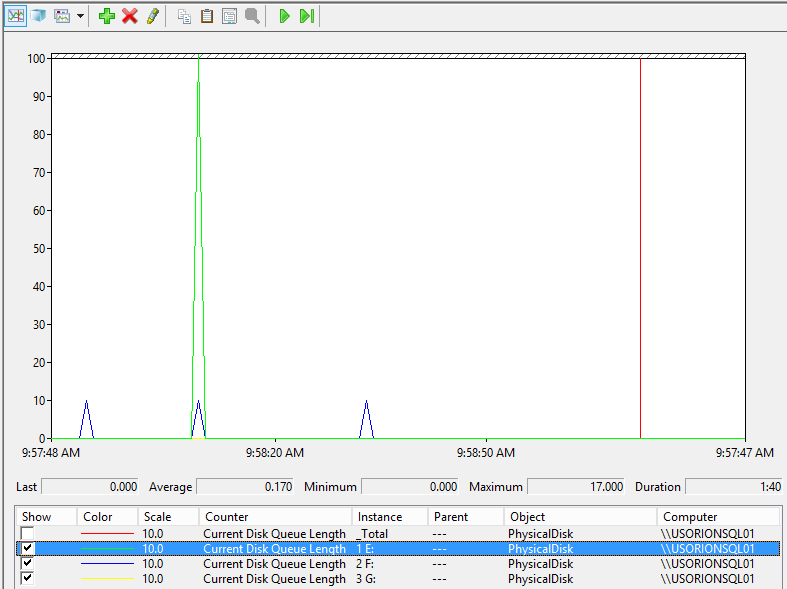Select the _Total instance row text
Screen dimensions: 787x589
[372, 534]
